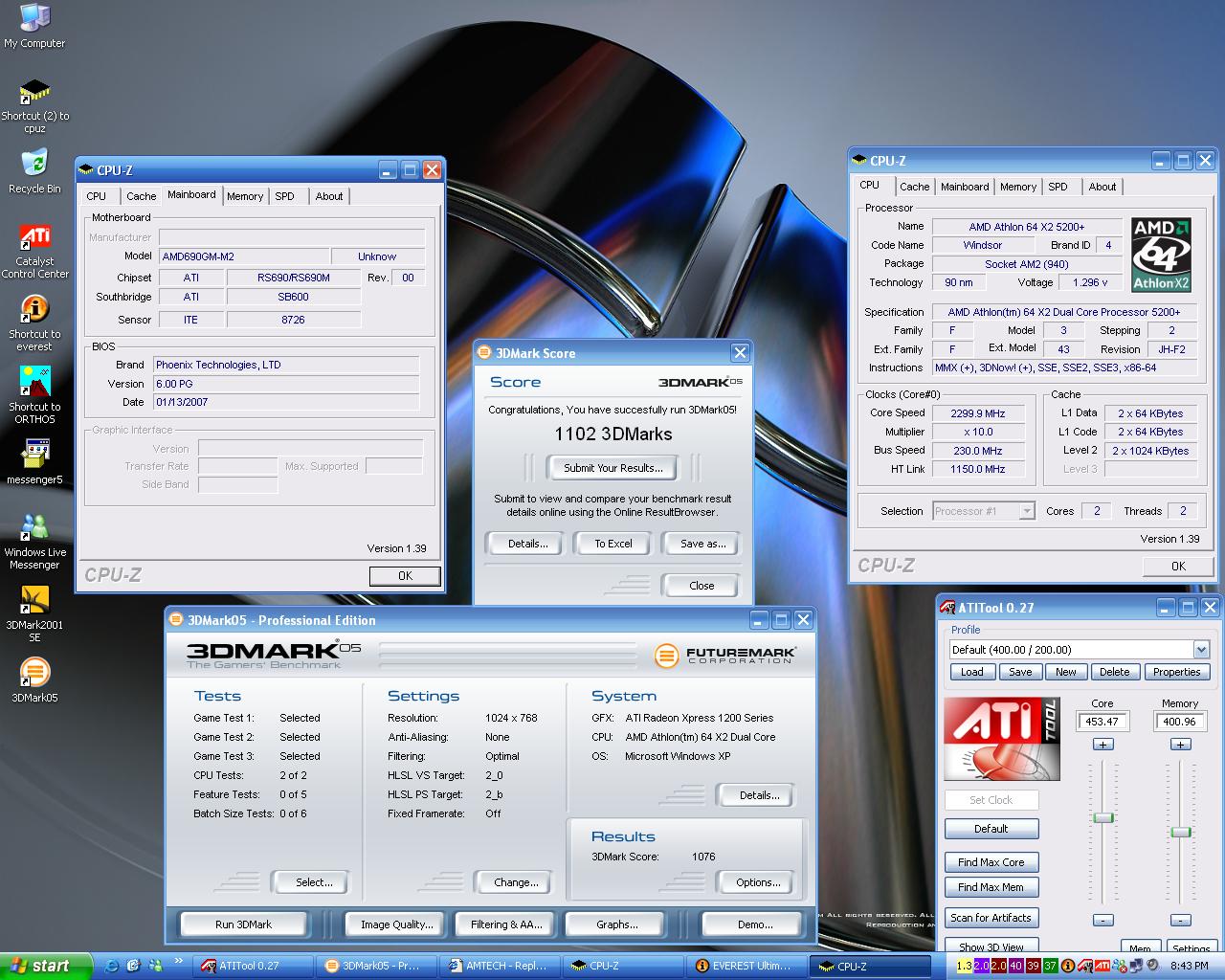The image size is (1225, 980).
Task: Click the Core clock value field 453.47
Action: [x=1102, y=722]
